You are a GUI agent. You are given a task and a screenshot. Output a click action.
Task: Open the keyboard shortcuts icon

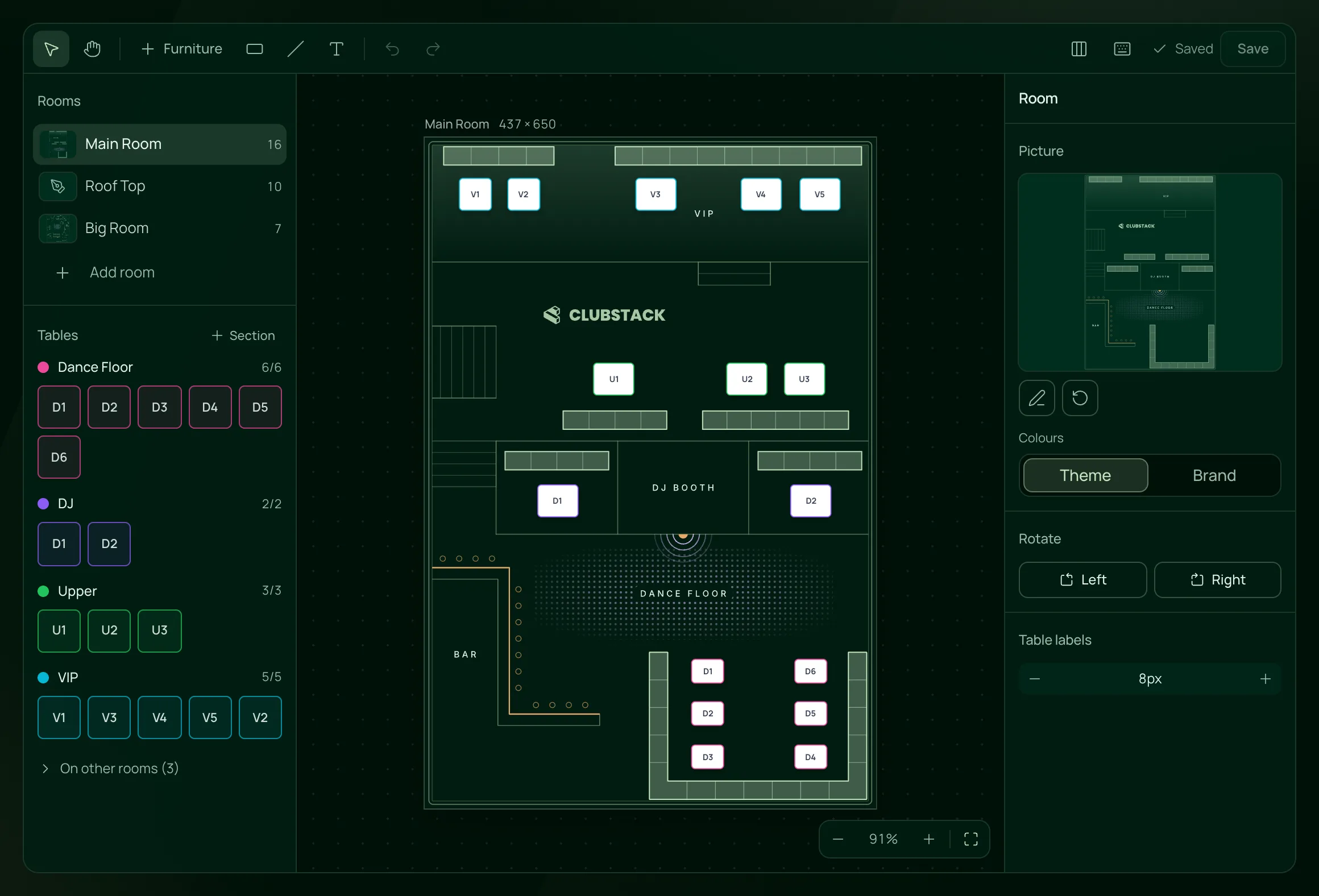(1122, 49)
